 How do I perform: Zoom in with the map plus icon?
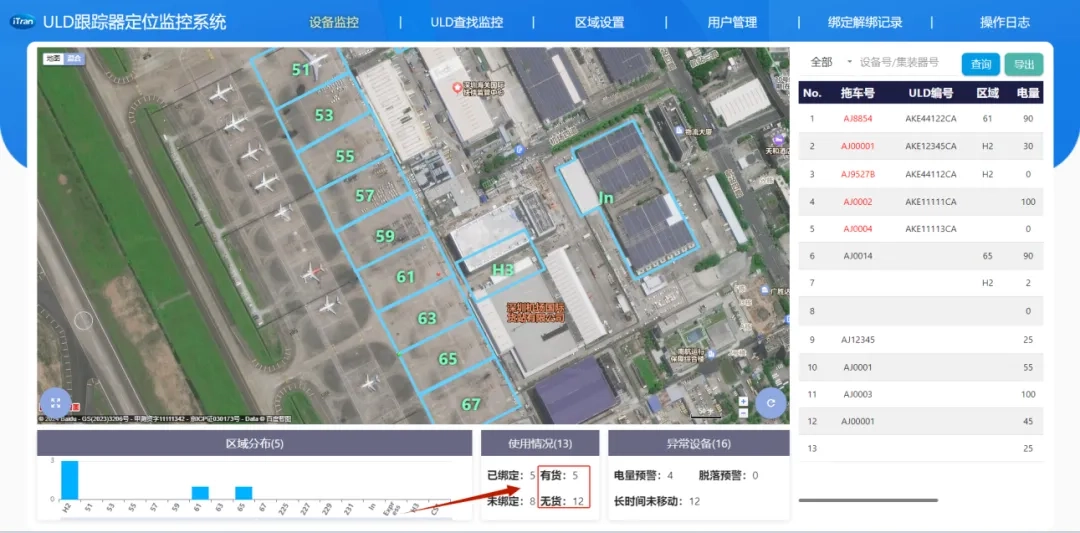pyautogui.click(x=743, y=402)
